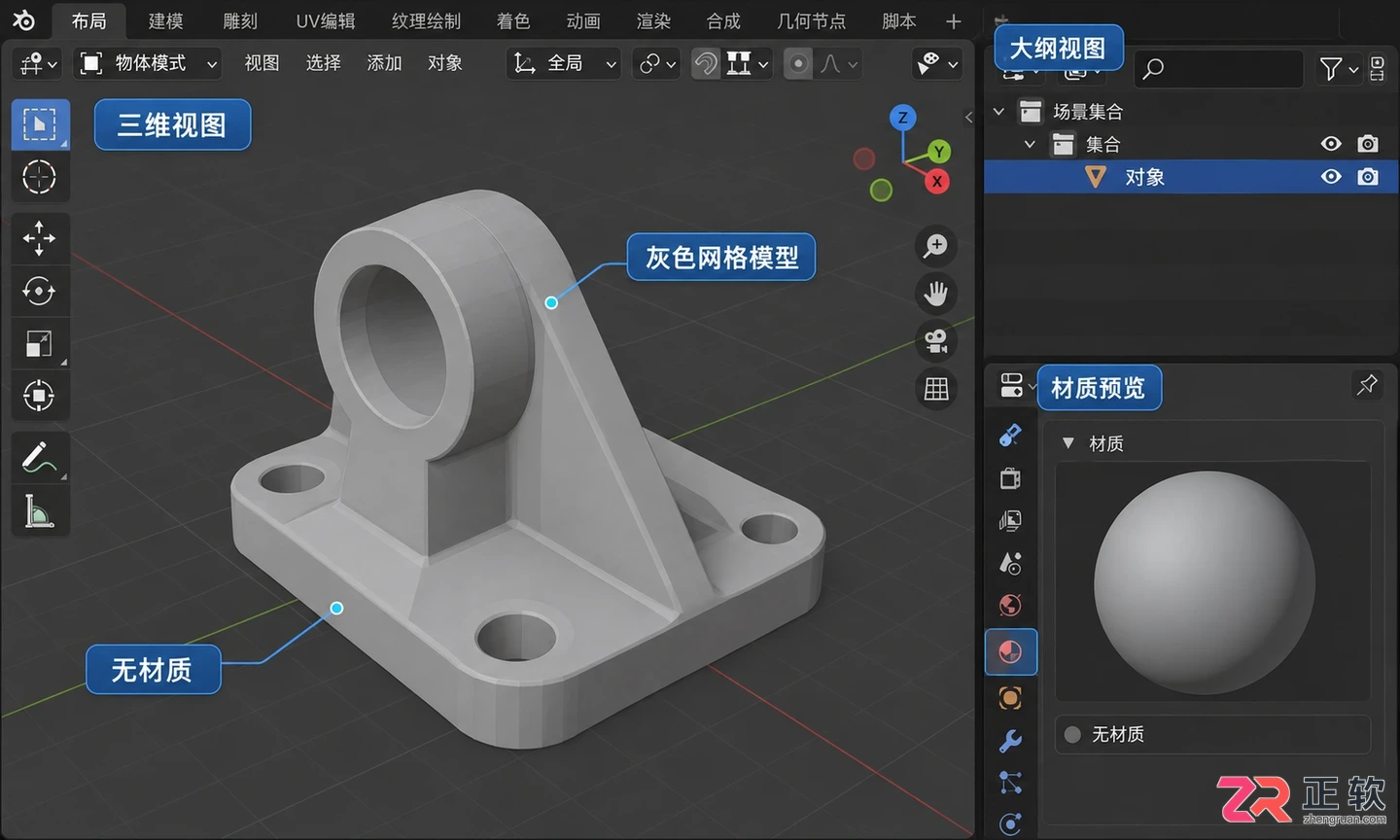Open the Object properties tab
This screenshot has width=1400, height=840.
[x=1010, y=697]
